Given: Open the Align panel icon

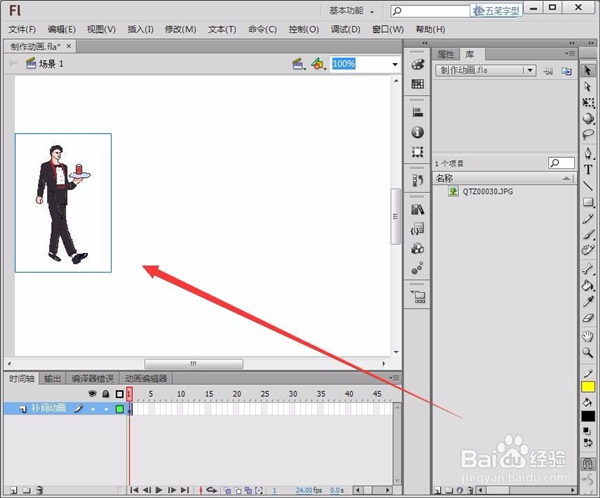Looking at the screenshot, I should click(x=417, y=113).
